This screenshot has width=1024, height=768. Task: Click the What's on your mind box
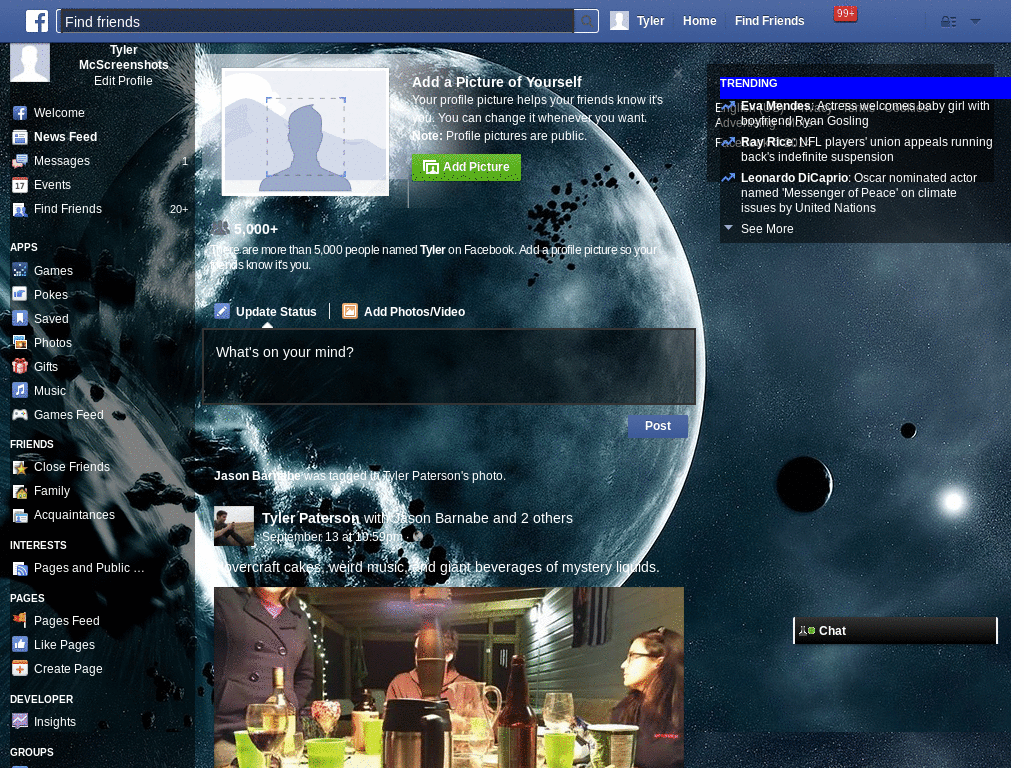click(449, 366)
